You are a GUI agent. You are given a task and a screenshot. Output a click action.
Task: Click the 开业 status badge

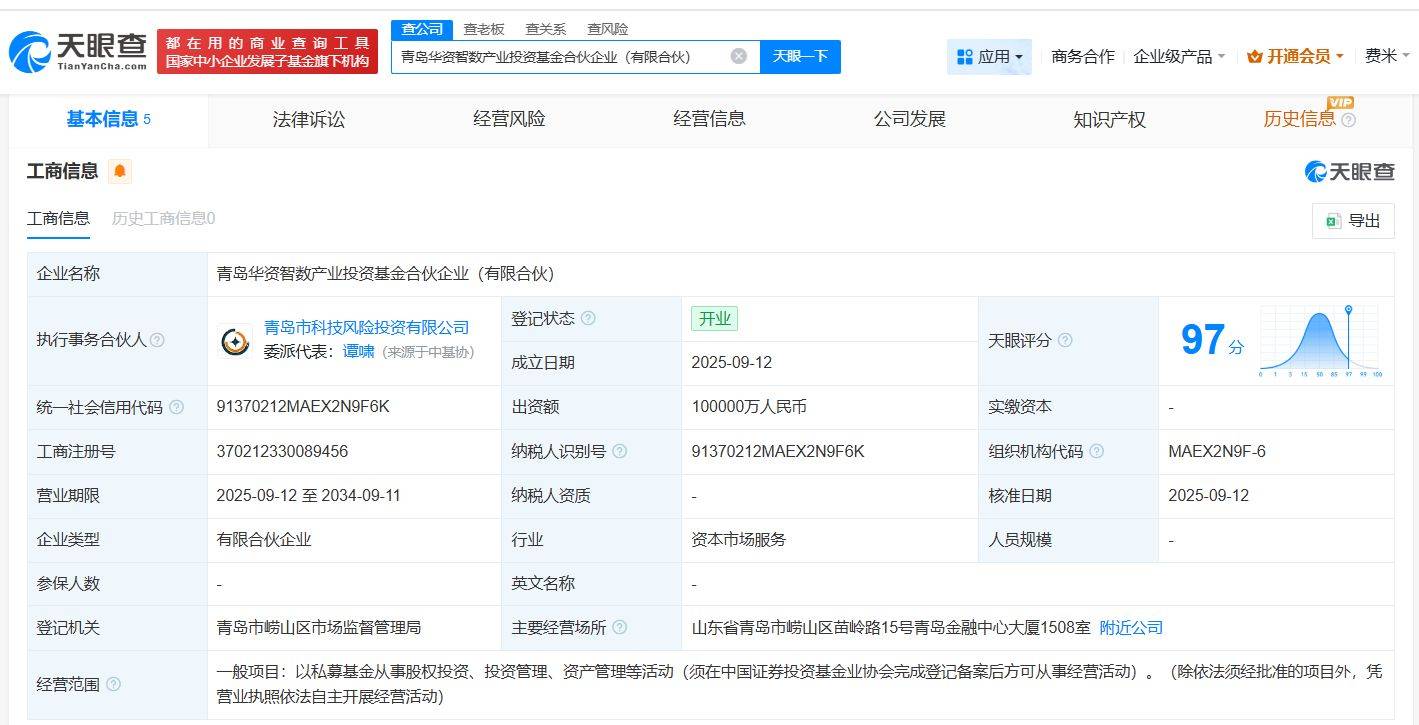[x=715, y=318]
